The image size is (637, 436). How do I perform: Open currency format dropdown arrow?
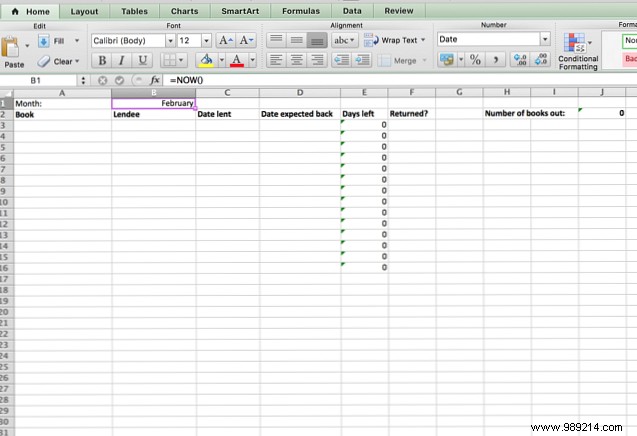coord(461,60)
